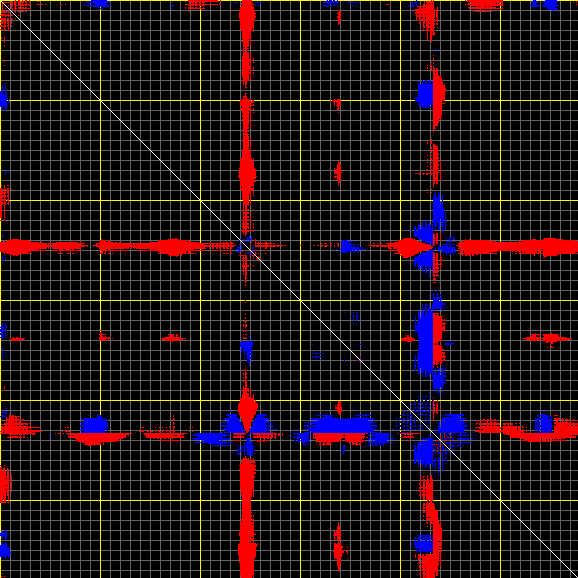This screenshot has width=578, height=578.
Task: Select the blue square left of the tall red half-dome
Action: coord(425,95)
